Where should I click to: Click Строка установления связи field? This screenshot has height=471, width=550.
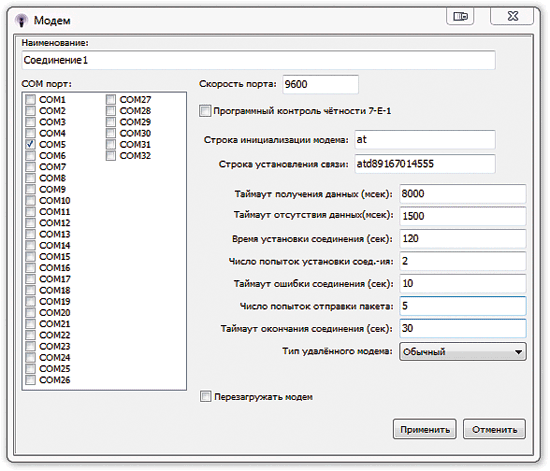(425, 164)
